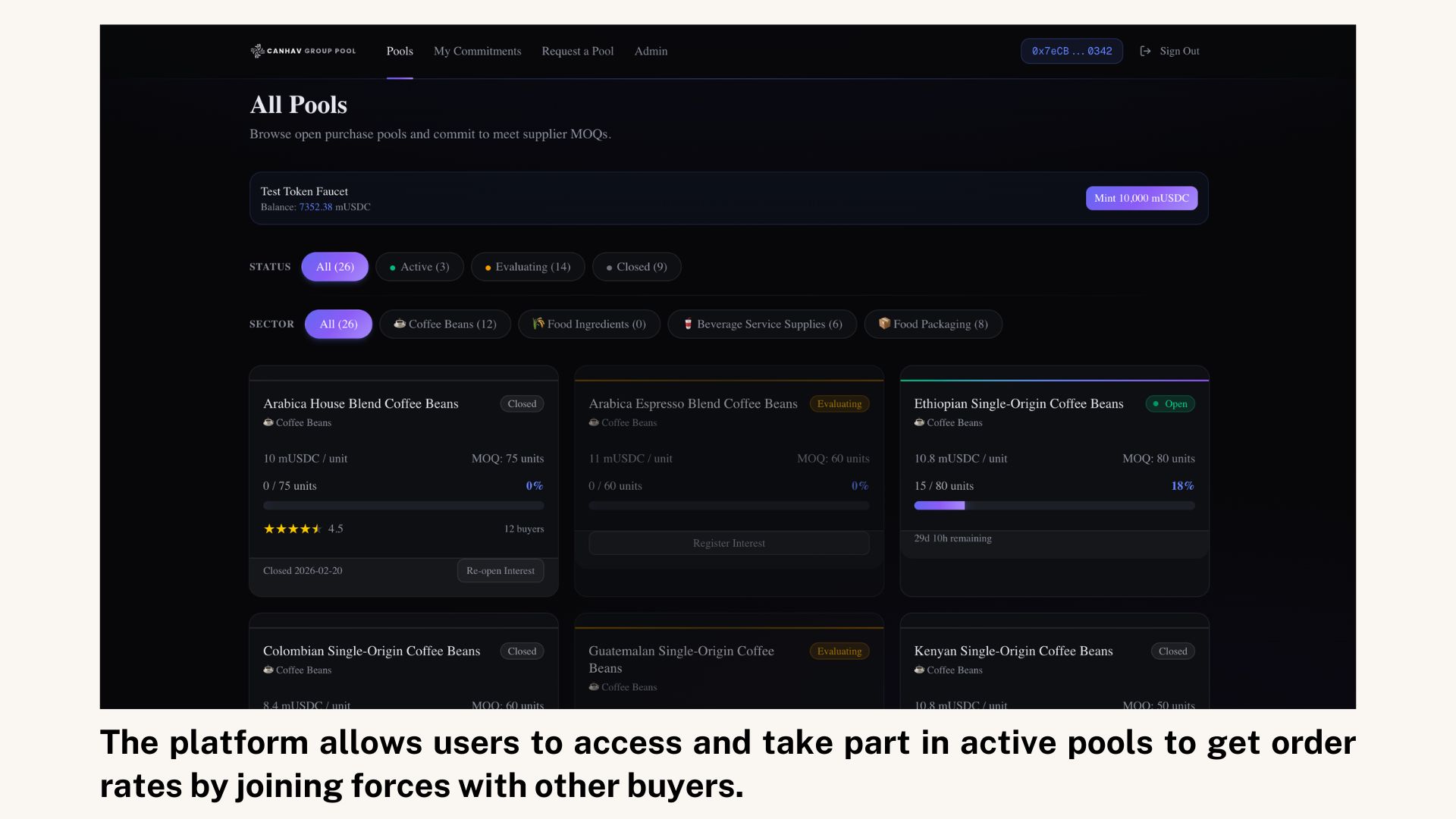
Task: Click the Mint 10,000 mUSDC button
Action: pos(1141,198)
